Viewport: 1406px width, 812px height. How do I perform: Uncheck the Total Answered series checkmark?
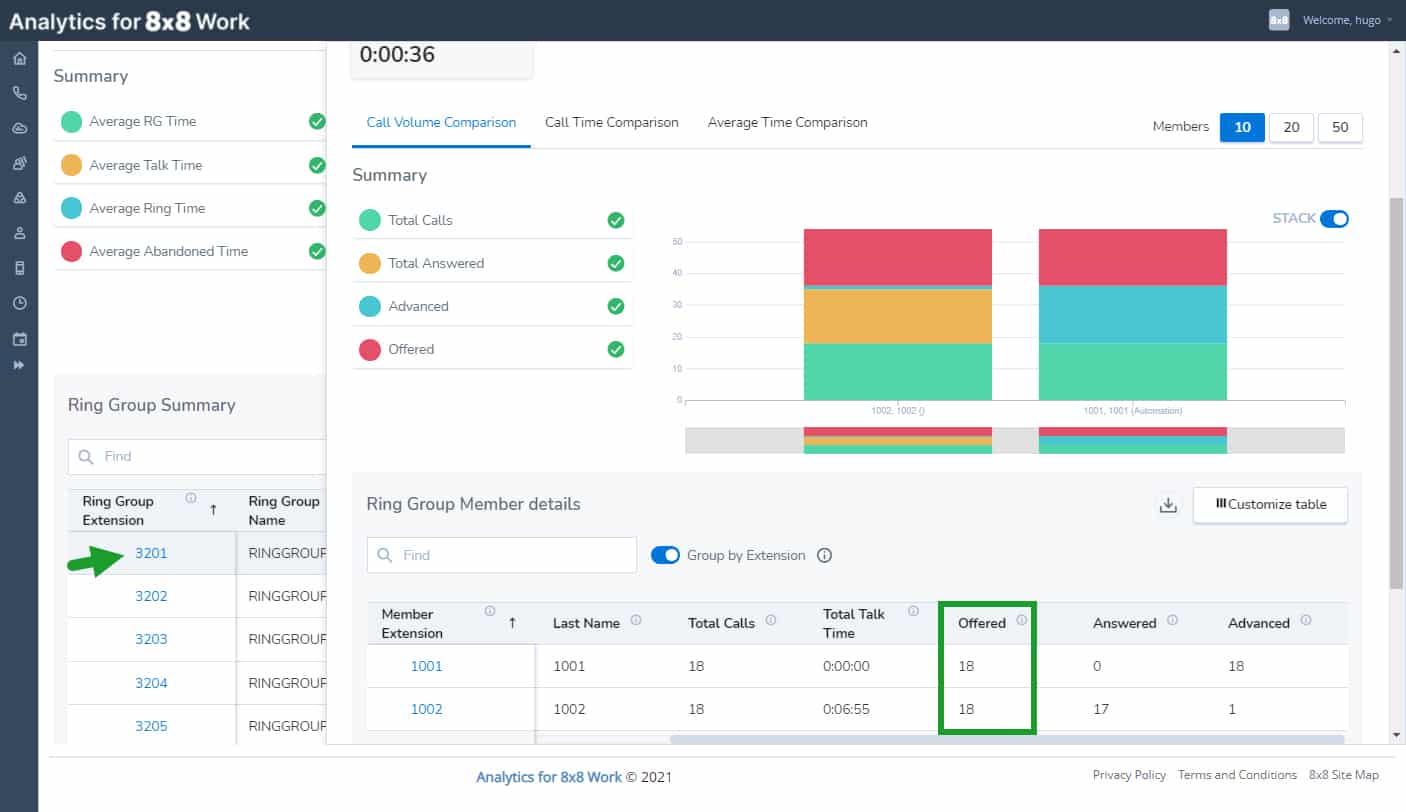(616, 263)
